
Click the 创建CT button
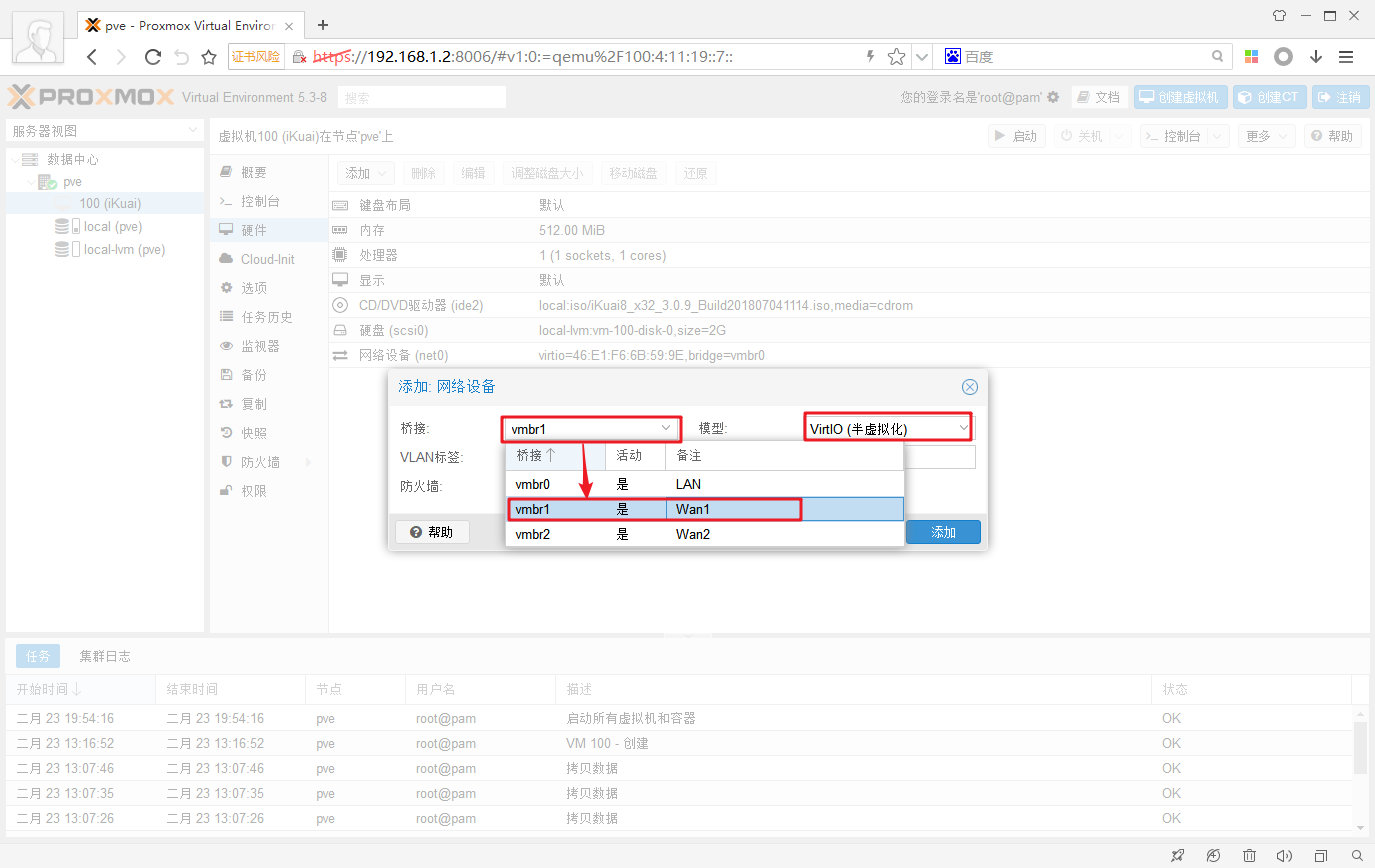pos(1269,97)
